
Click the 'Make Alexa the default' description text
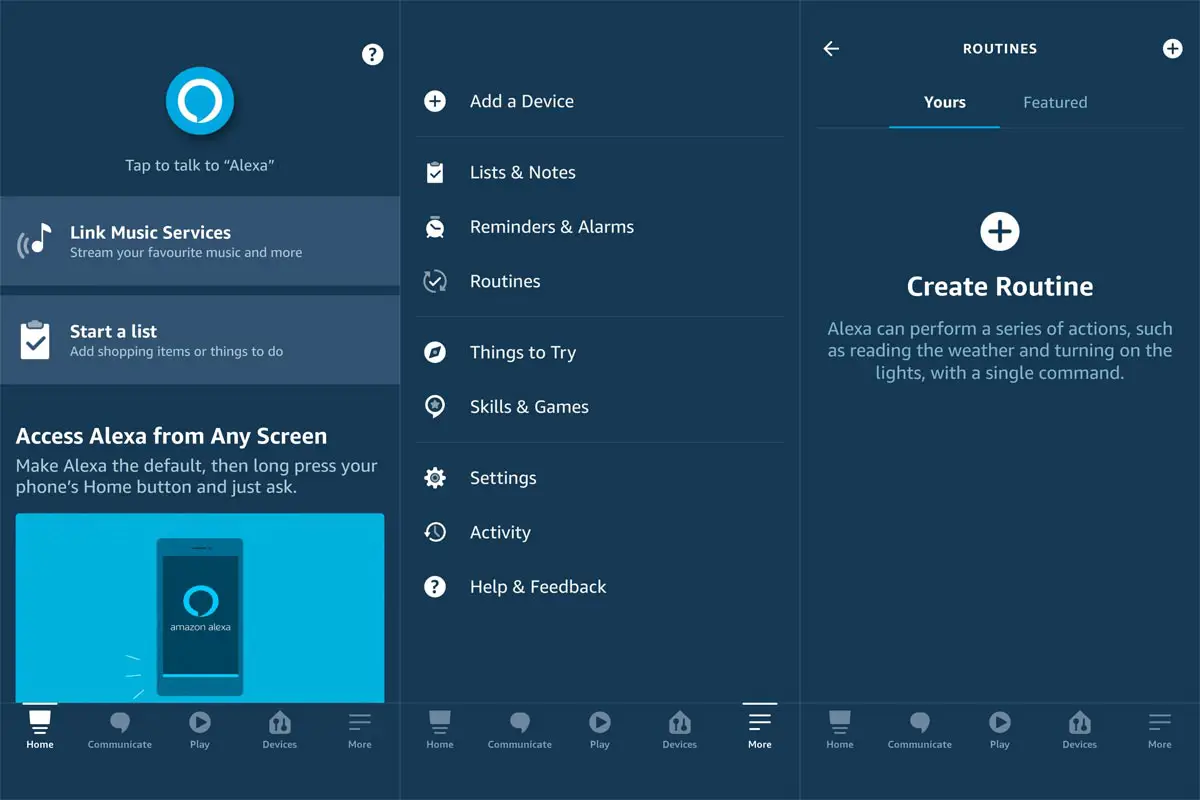197,477
